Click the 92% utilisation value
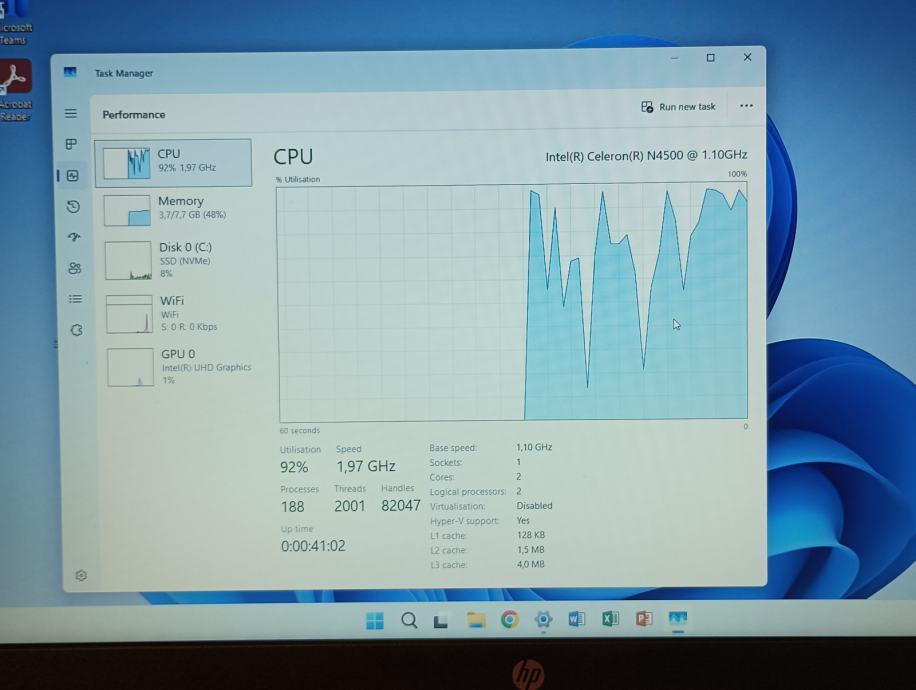The image size is (916, 690). click(294, 467)
